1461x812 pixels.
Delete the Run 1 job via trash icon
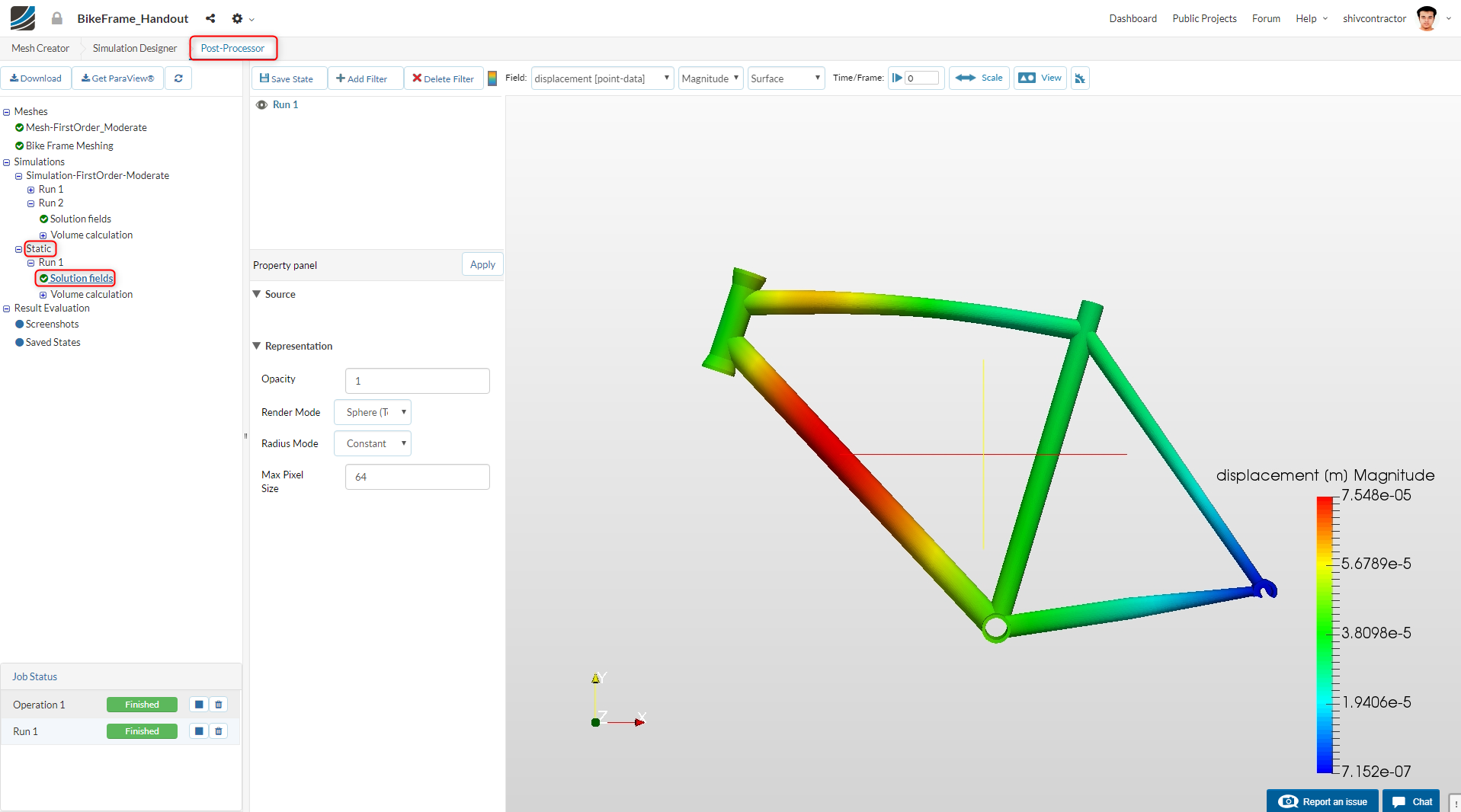tap(218, 730)
